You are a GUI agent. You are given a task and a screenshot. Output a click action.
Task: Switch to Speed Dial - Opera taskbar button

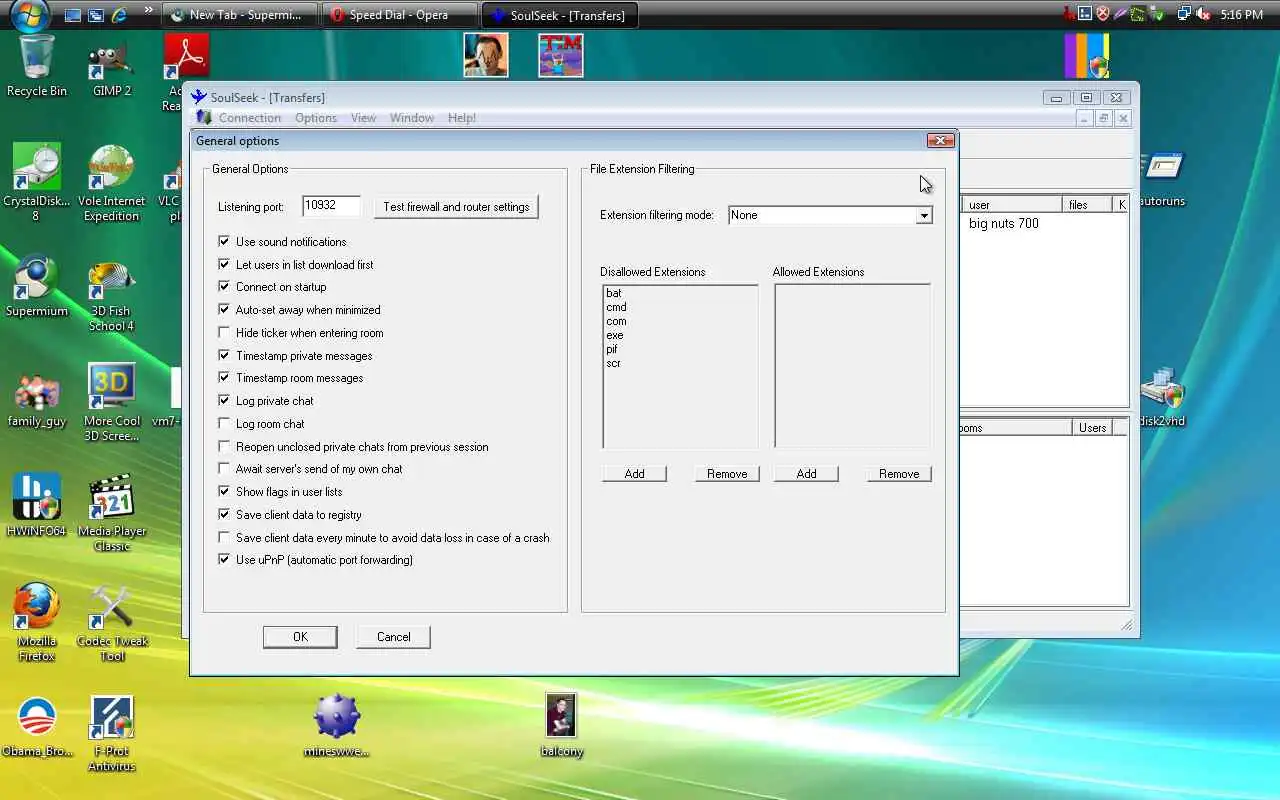[399, 15]
